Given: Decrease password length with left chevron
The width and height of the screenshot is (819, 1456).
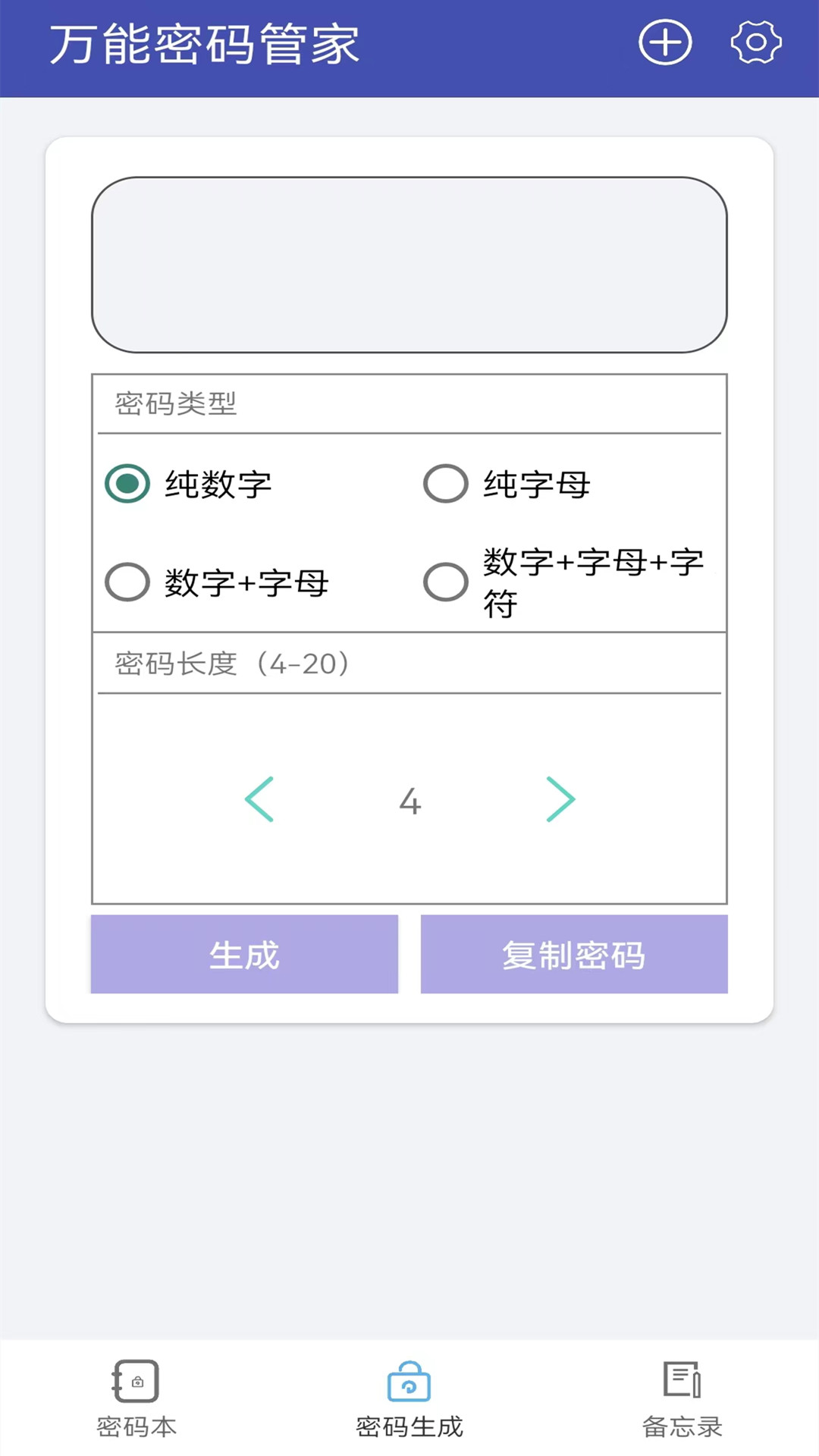Looking at the screenshot, I should (259, 799).
